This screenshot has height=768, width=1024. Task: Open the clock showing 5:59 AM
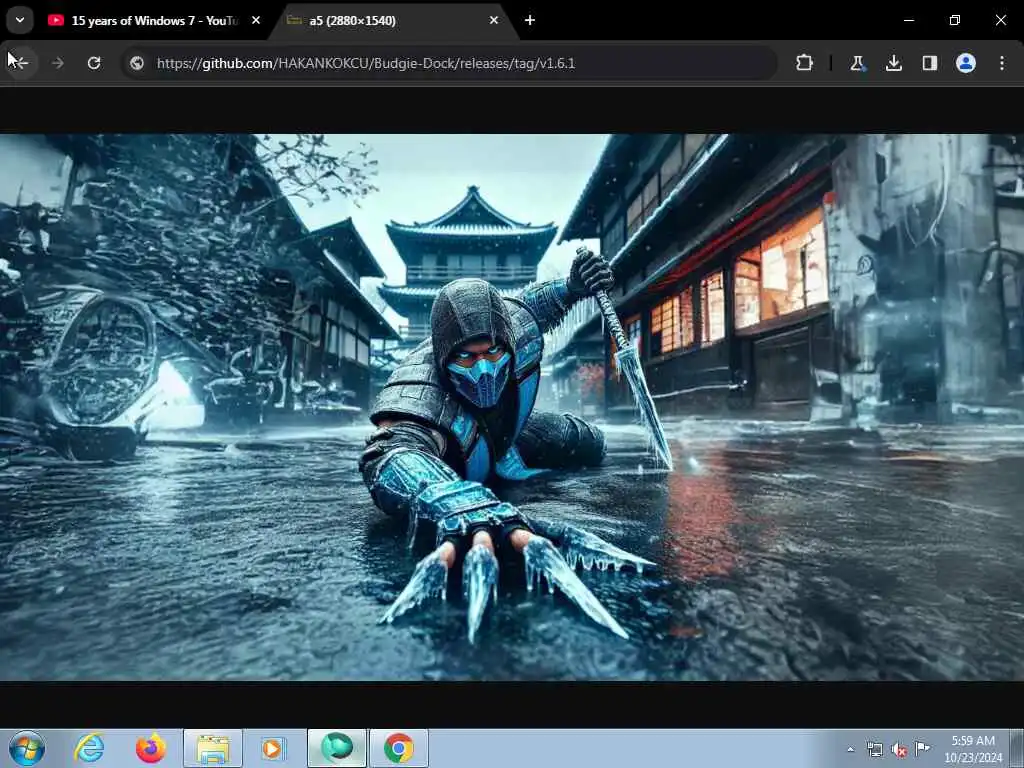pyautogui.click(x=973, y=748)
